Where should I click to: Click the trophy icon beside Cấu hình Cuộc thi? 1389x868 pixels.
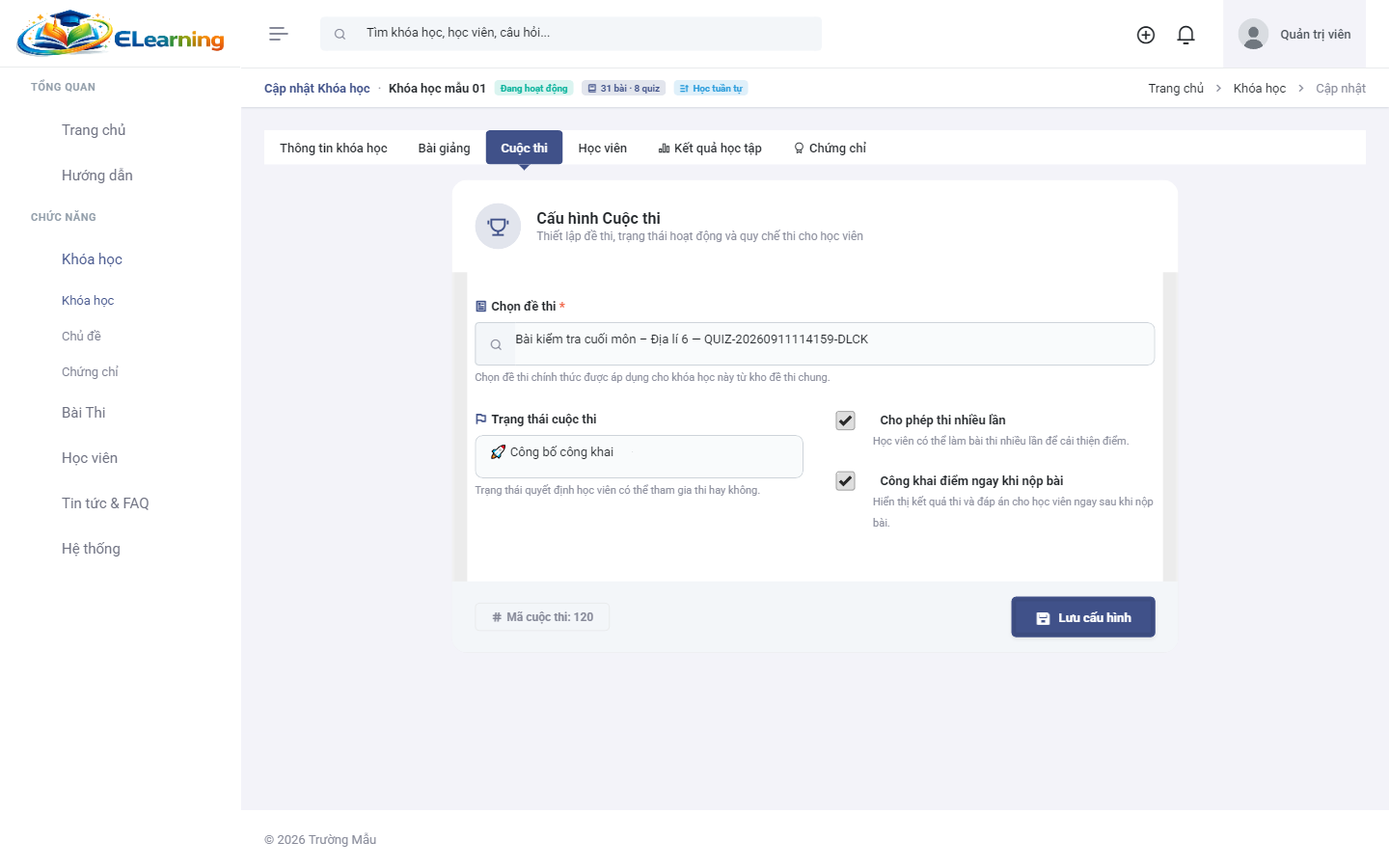pyautogui.click(x=498, y=227)
